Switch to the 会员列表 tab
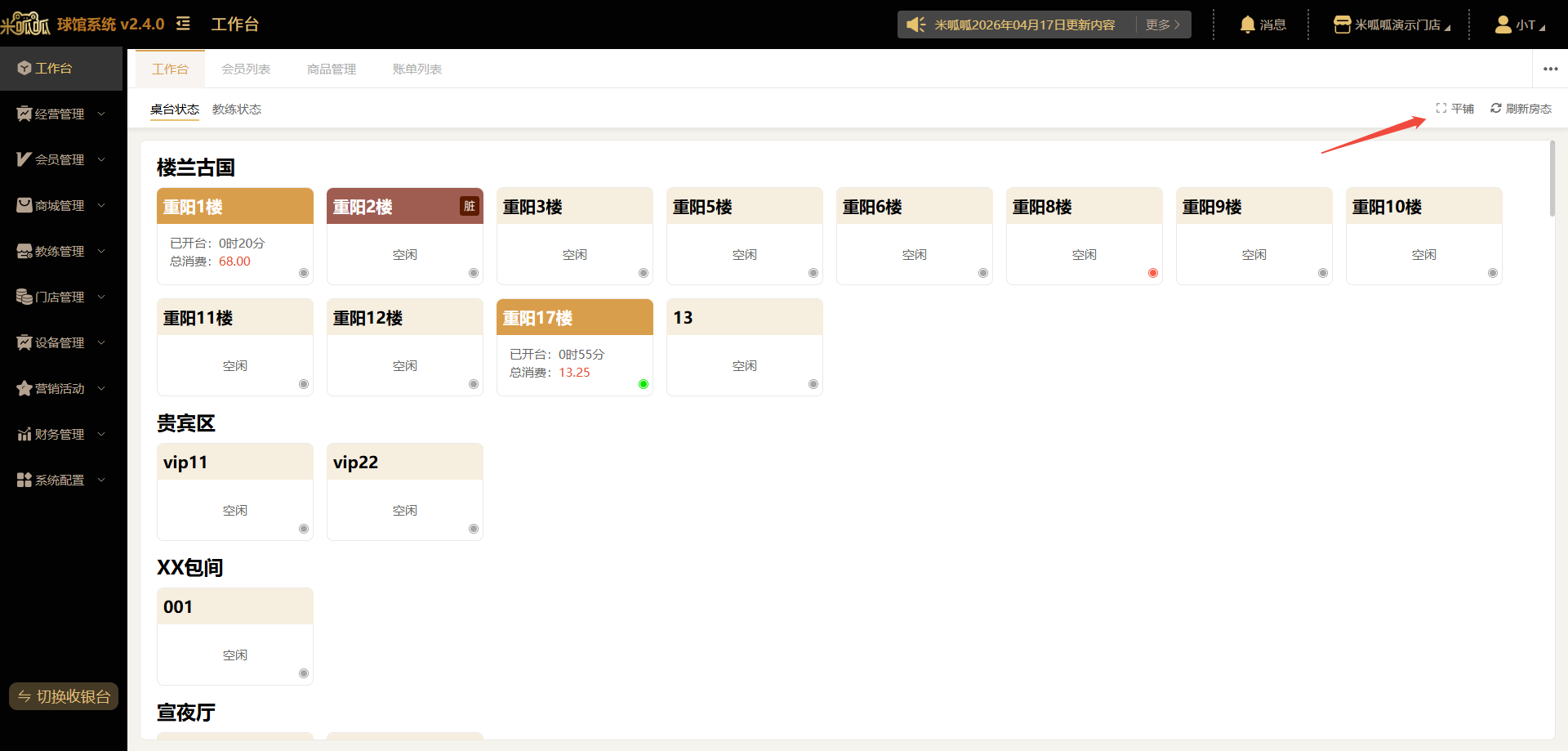The image size is (1568, 751). coord(246,69)
